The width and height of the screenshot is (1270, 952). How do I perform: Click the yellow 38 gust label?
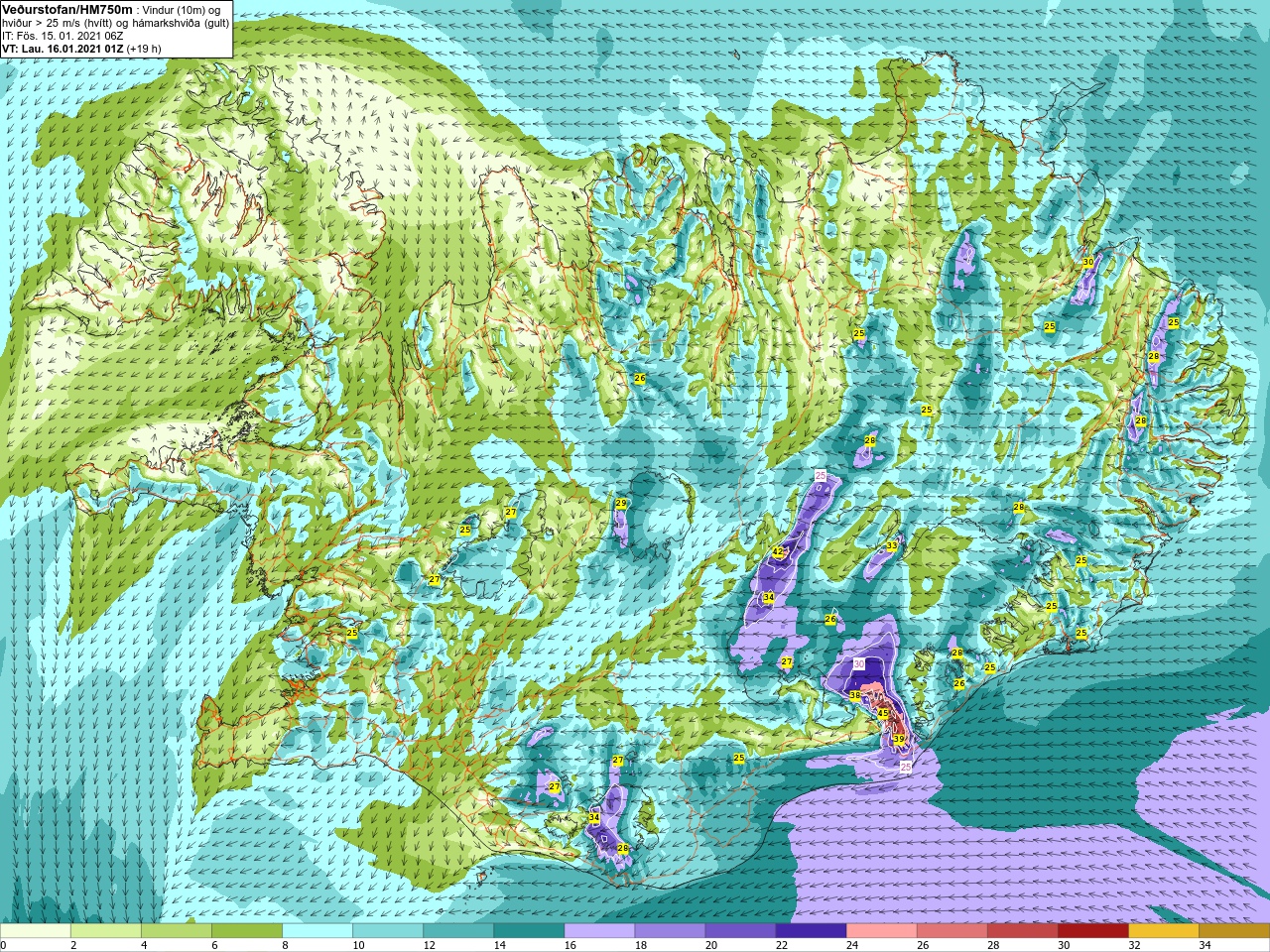(855, 695)
